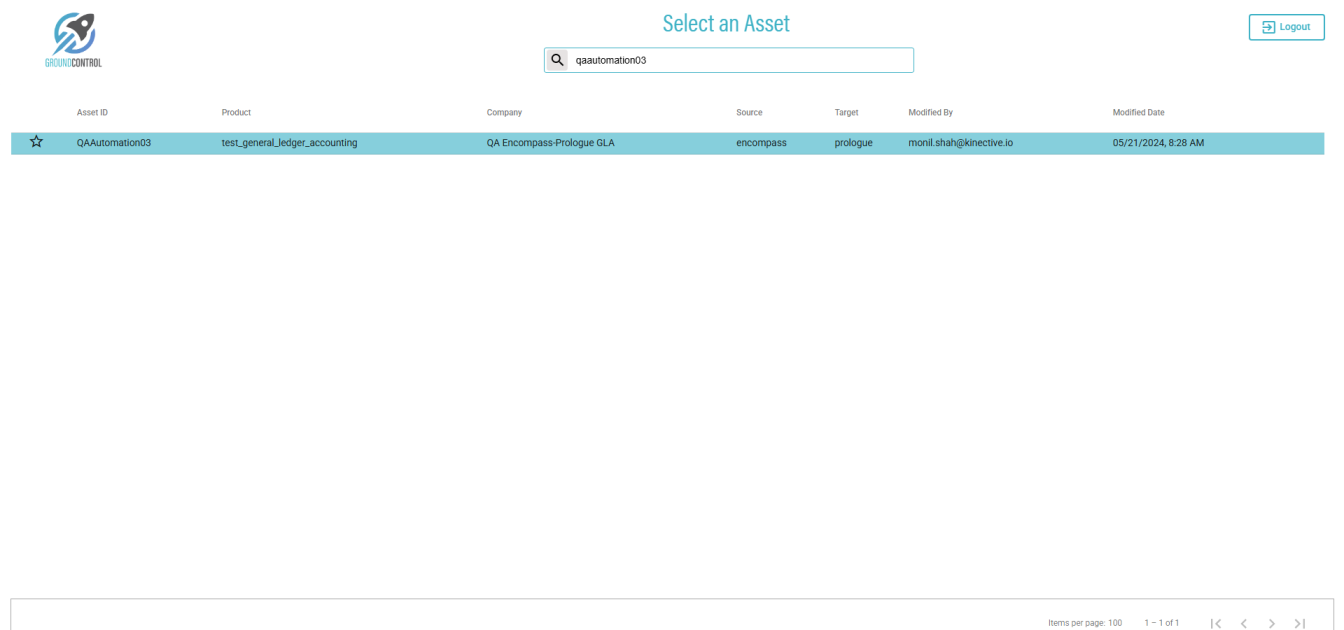The height and width of the screenshot is (630, 1344).
Task: Sort by Product column header
Action: click(236, 112)
